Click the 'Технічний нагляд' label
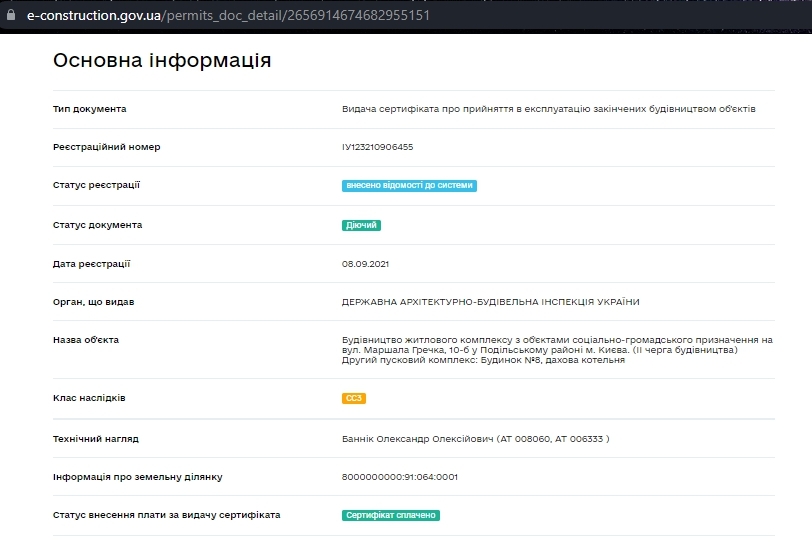 (96, 439)
